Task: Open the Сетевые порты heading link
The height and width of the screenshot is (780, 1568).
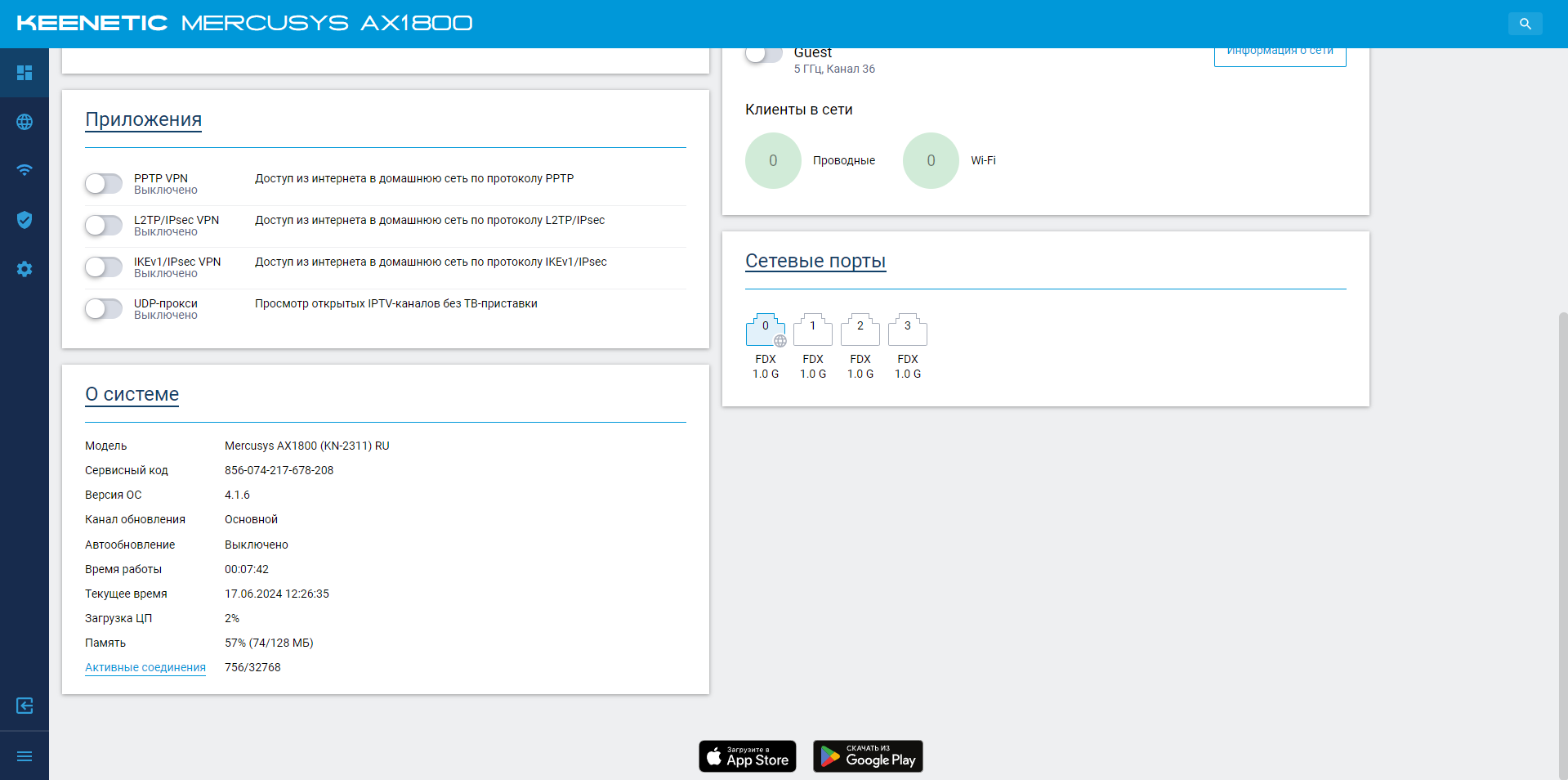Action: (x=815, y=261)
